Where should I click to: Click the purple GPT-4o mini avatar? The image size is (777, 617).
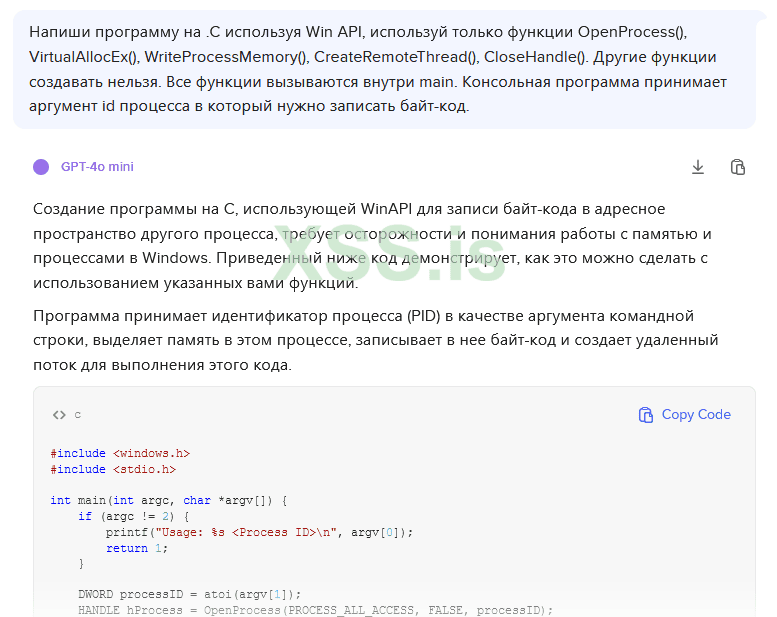(41, 167)
